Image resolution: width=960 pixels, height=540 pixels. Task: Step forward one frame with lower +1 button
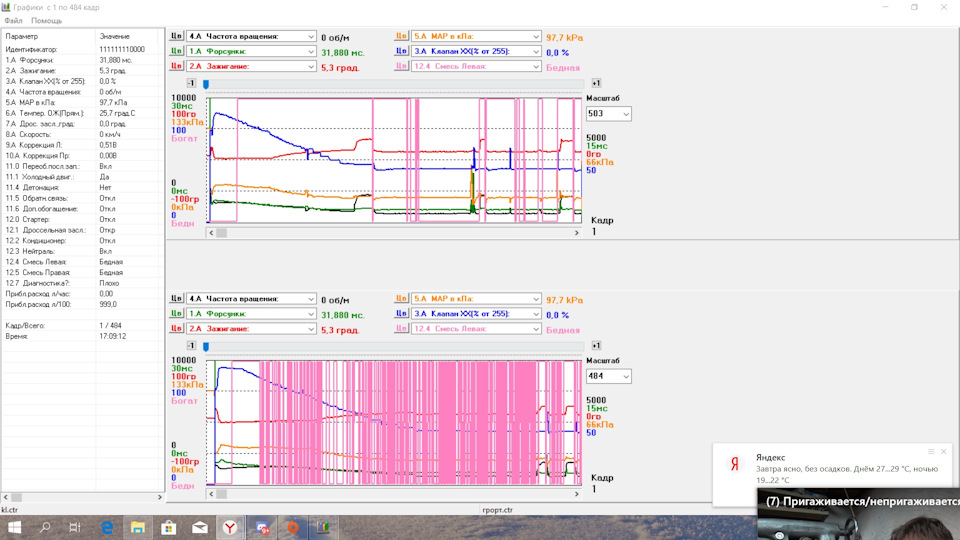pos(596,346)
